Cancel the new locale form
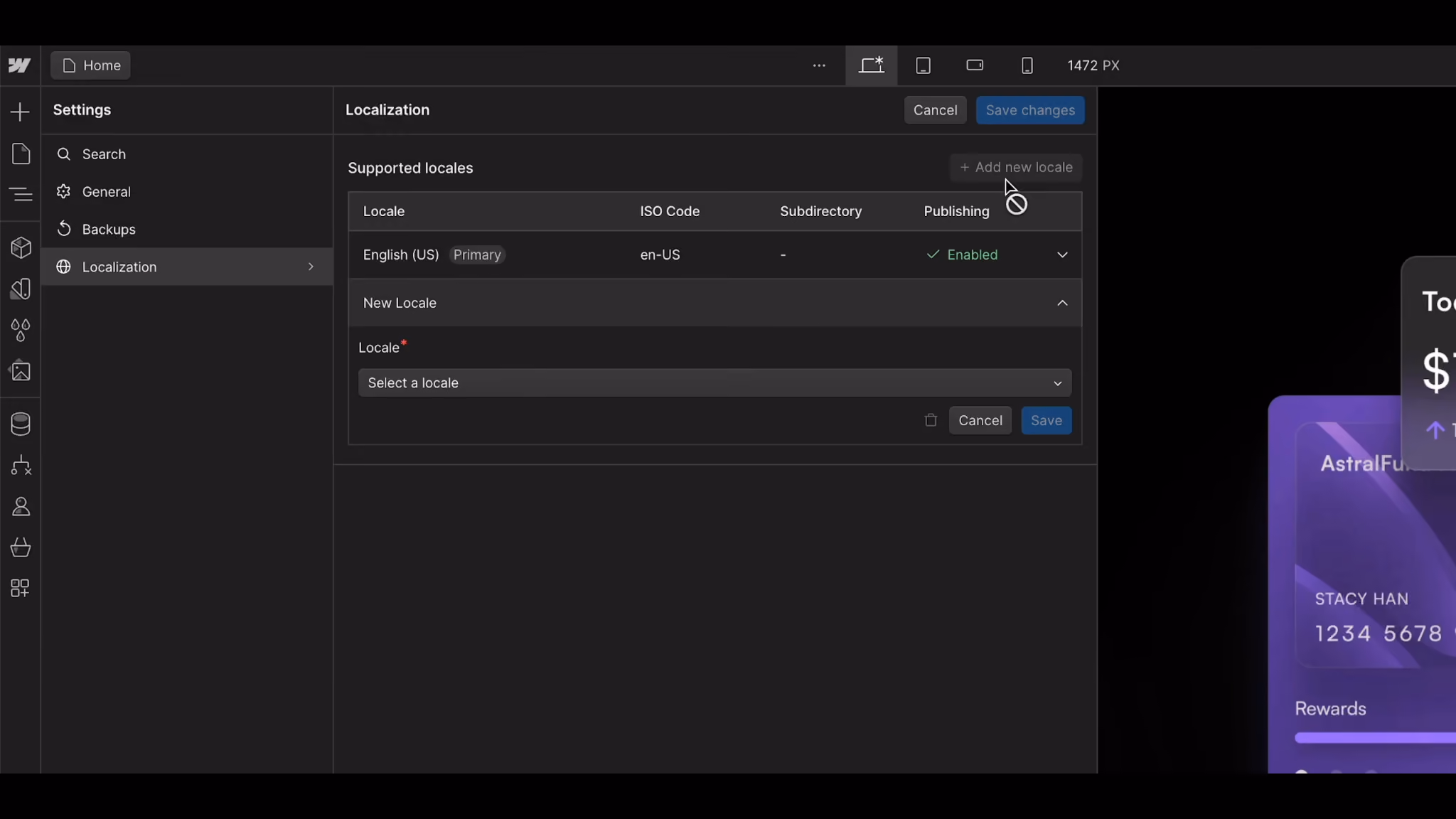This screenshot has height=819, width=1456. pos(980,420)
